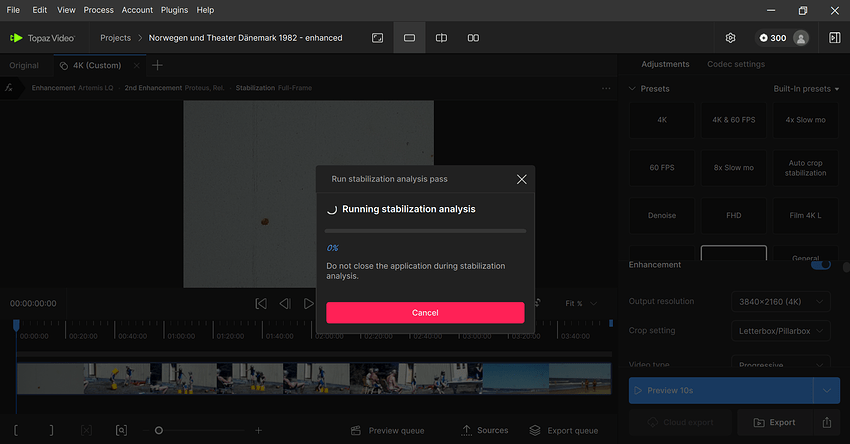This screenshot has height=444, width=850.
Task: Open the settings gear icon
Action: point(730,38)
